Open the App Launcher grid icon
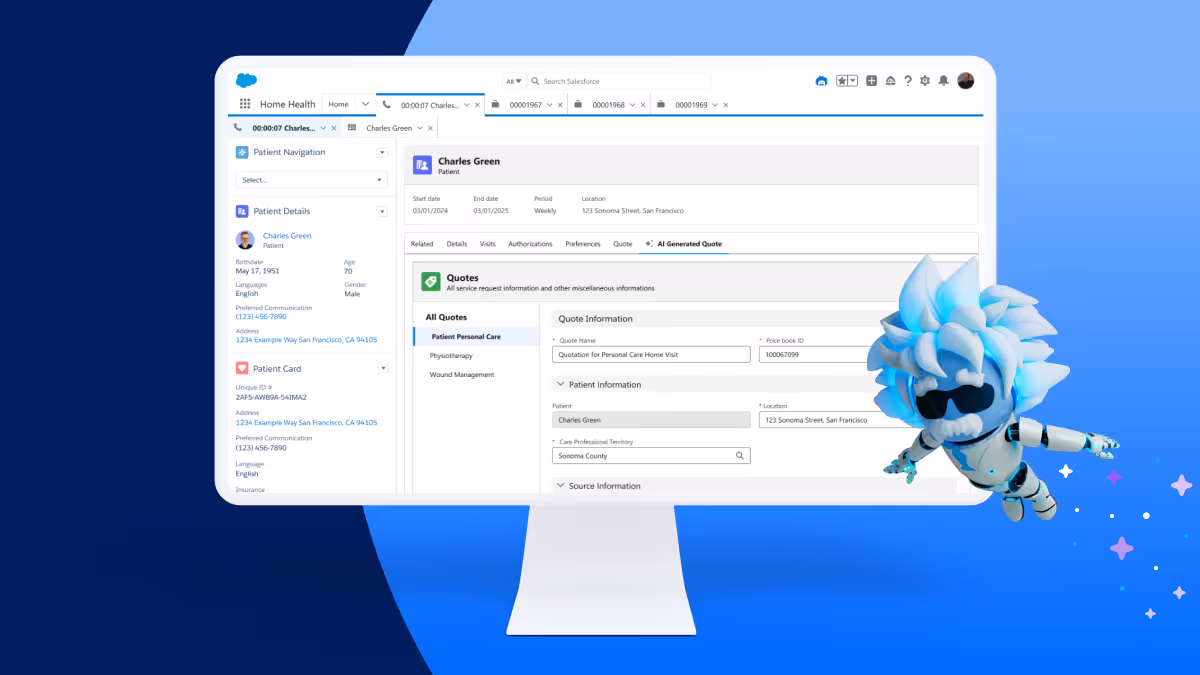 [x=245, y=104]
